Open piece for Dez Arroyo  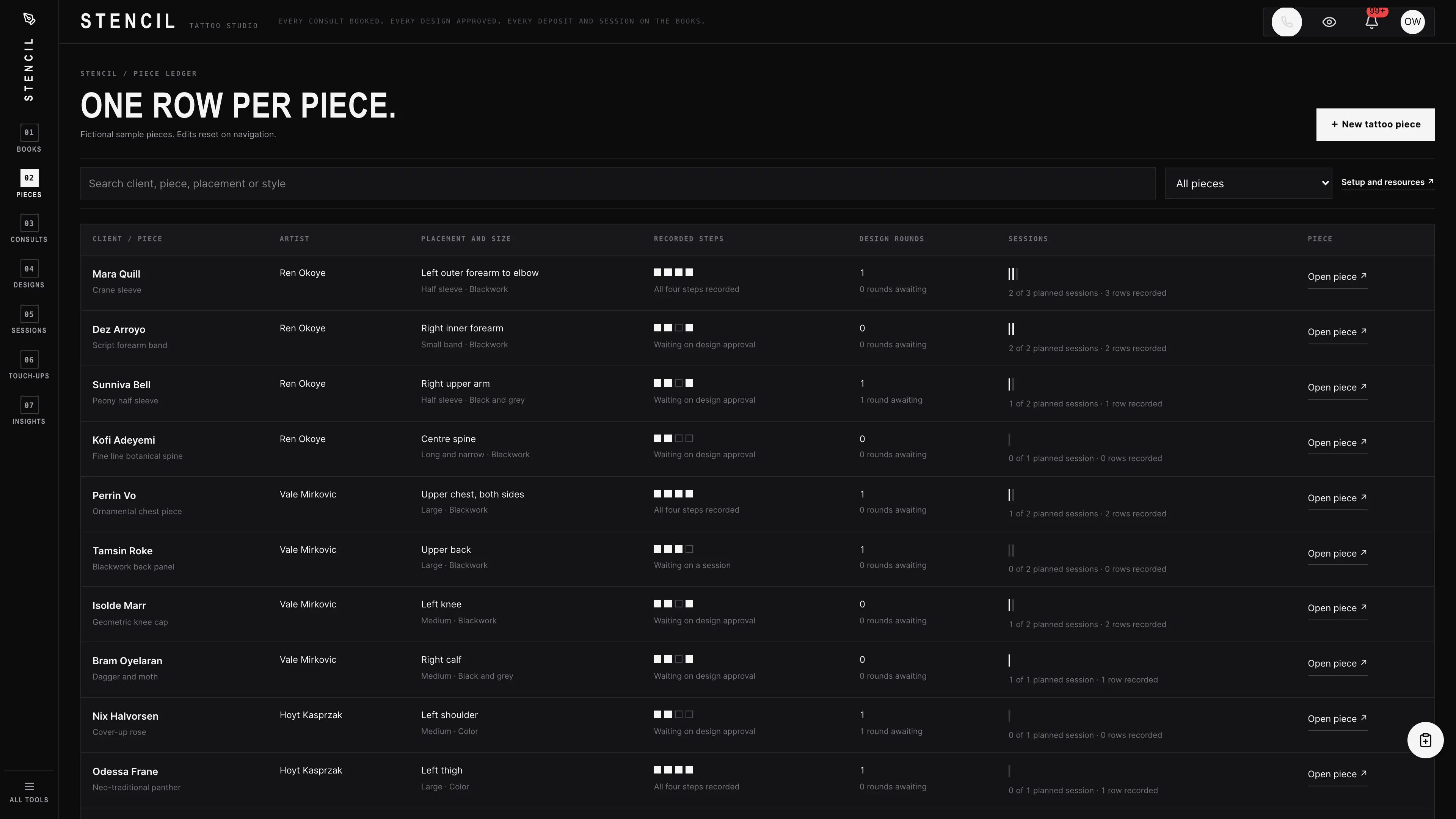point(1337,333)
